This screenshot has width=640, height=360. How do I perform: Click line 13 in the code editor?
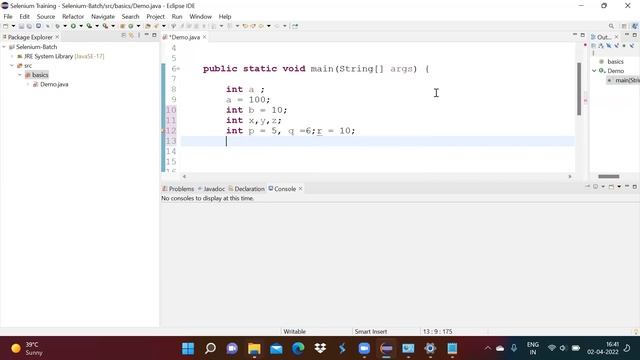pos(378,141)
